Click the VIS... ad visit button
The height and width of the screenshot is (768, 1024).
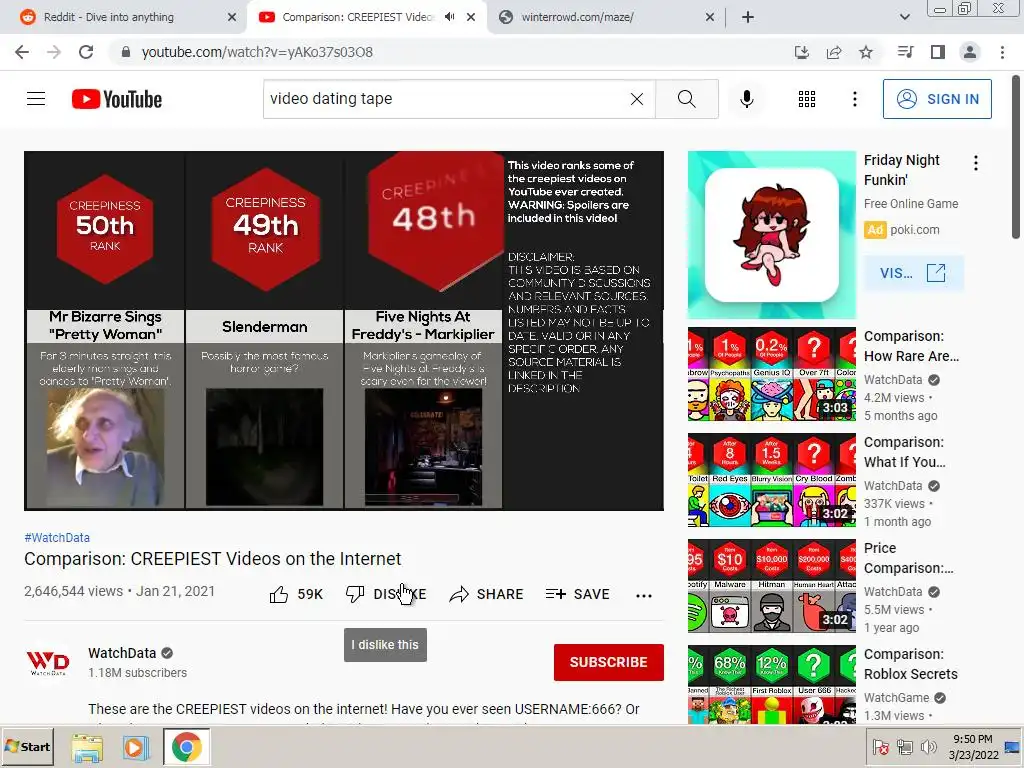[913, 273]
